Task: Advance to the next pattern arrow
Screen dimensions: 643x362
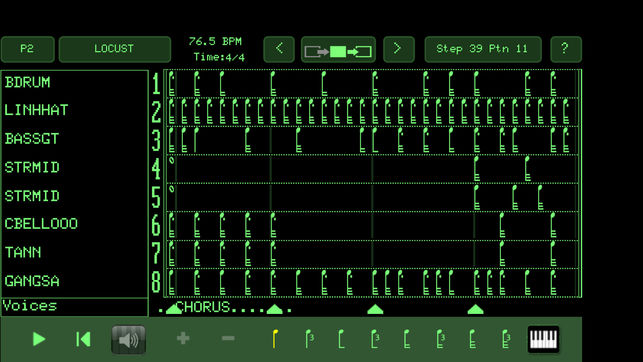Action: point(399,49)
